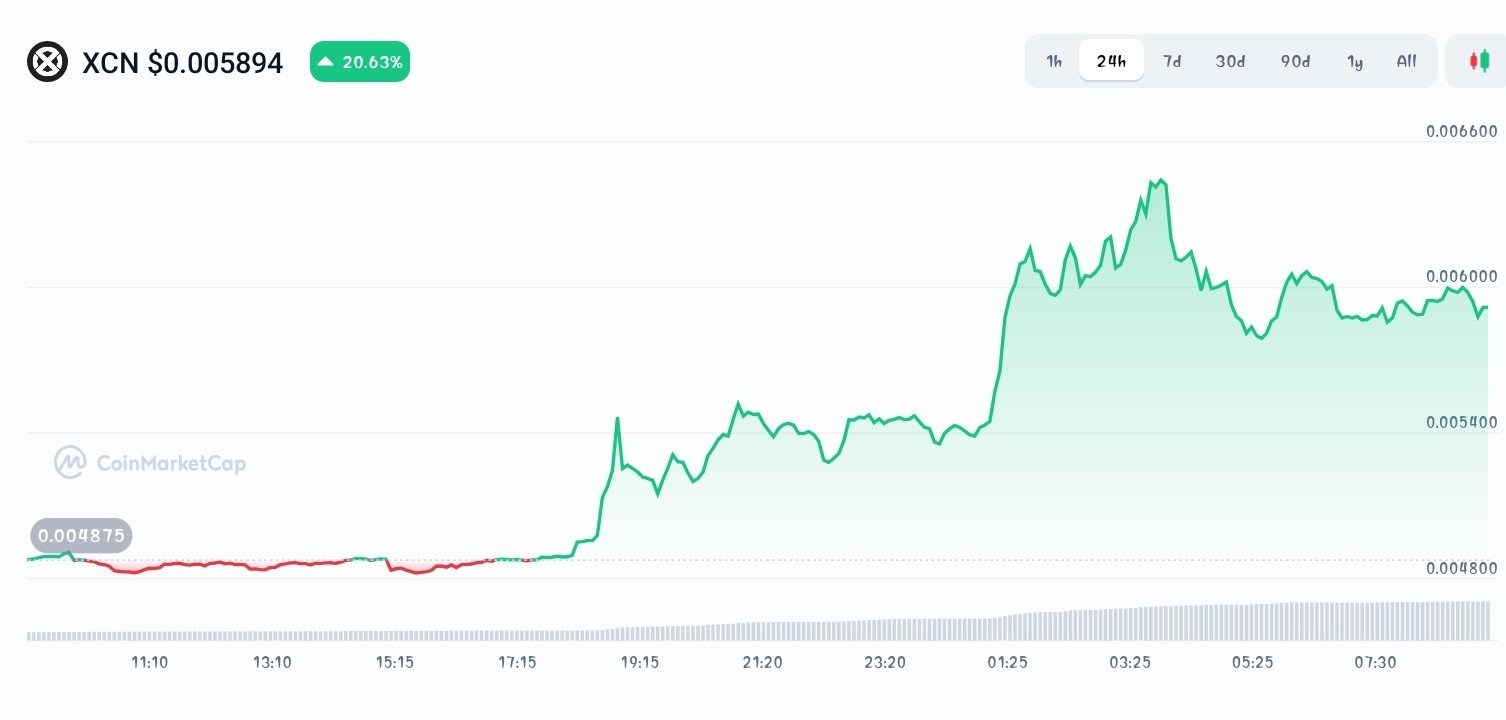Click the 03:25 time axis label

pyautogui.click(x=1130, y=662)
